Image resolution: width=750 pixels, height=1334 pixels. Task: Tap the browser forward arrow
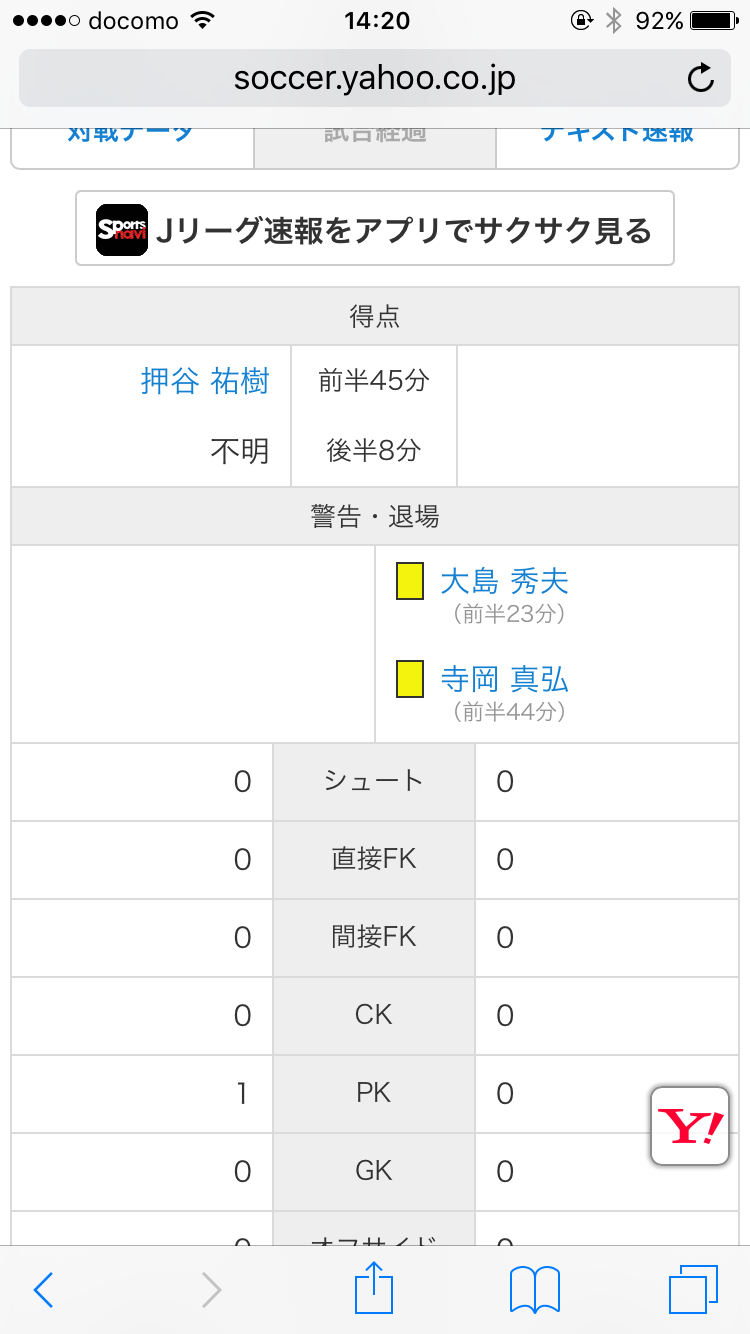pos(211,1290)
